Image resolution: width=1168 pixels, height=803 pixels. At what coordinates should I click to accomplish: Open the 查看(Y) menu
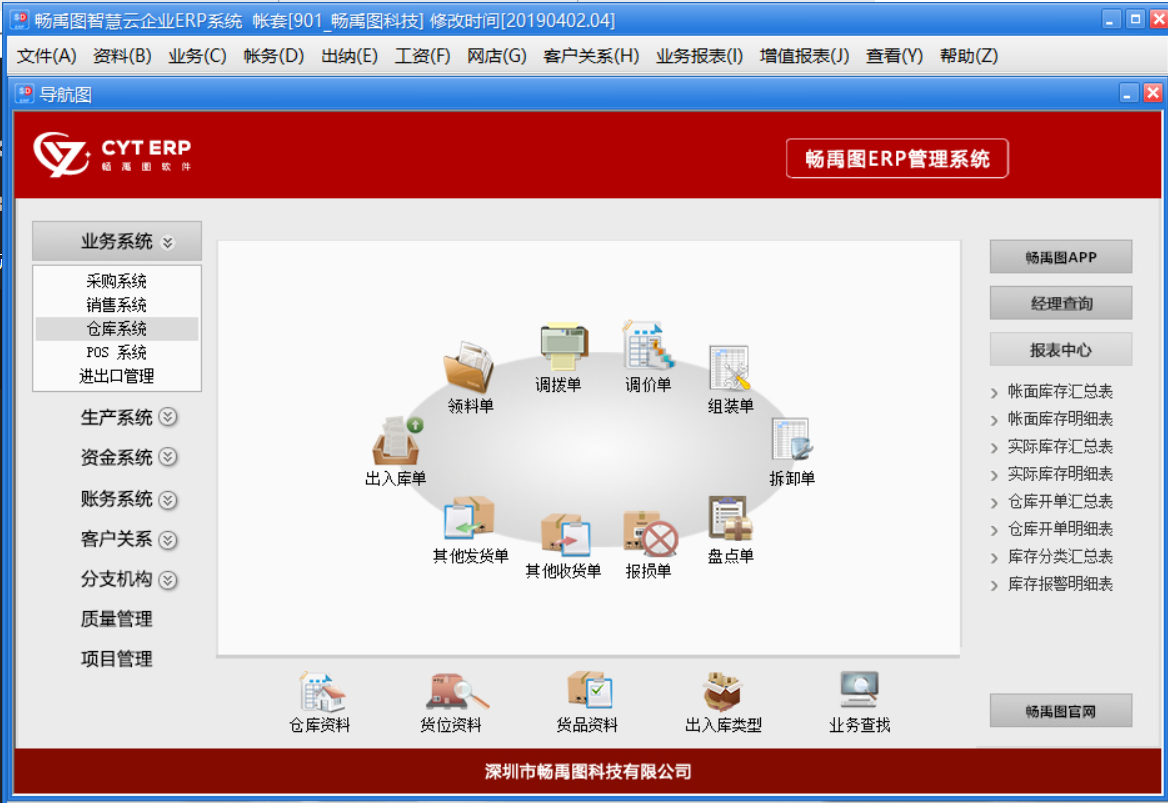(x=895, y=56)
